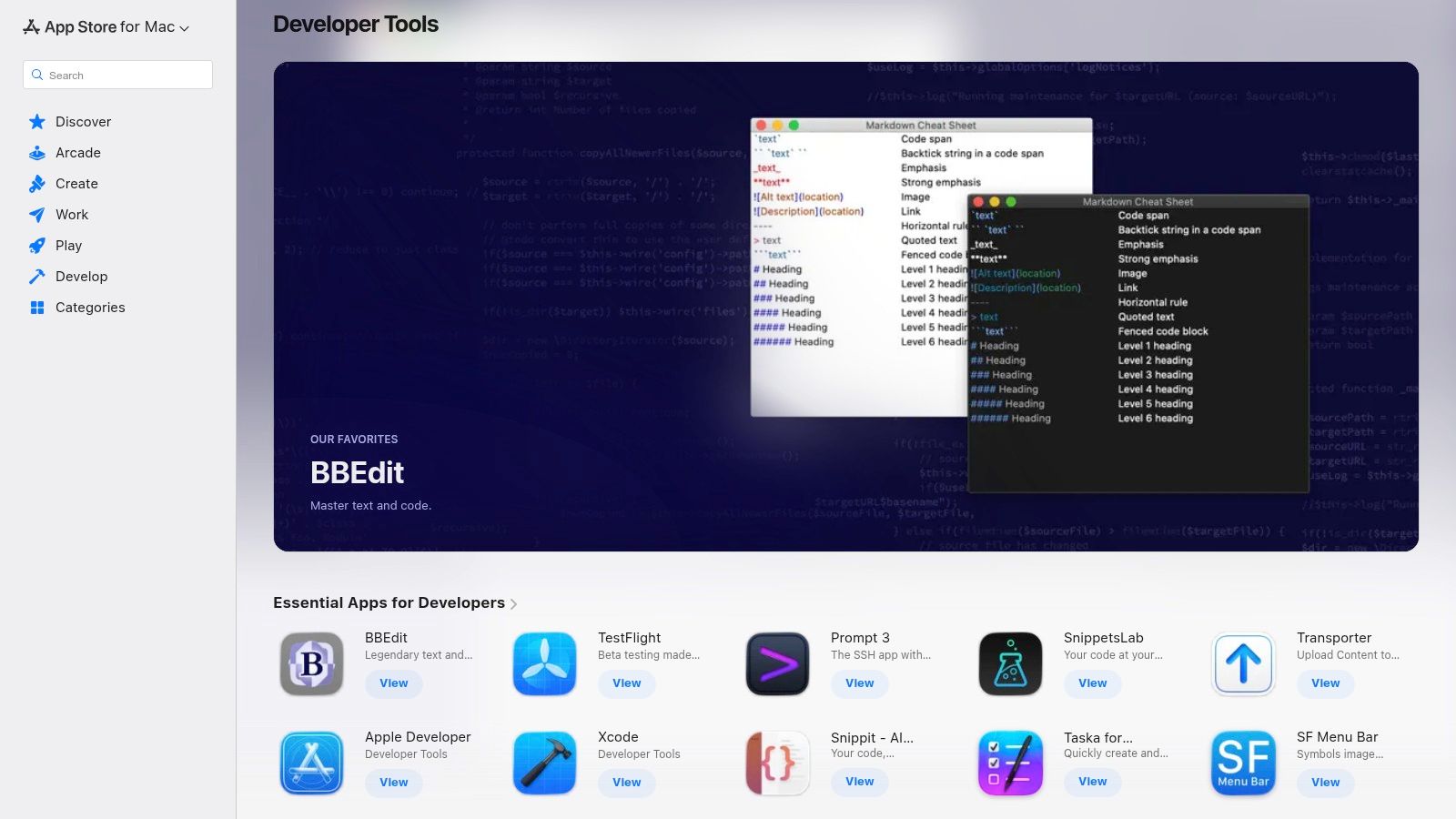Image resolution: width=1456 pixels, height=819 pixels.
Task: Click the BBEdit app icon
Action: [311, 663]
